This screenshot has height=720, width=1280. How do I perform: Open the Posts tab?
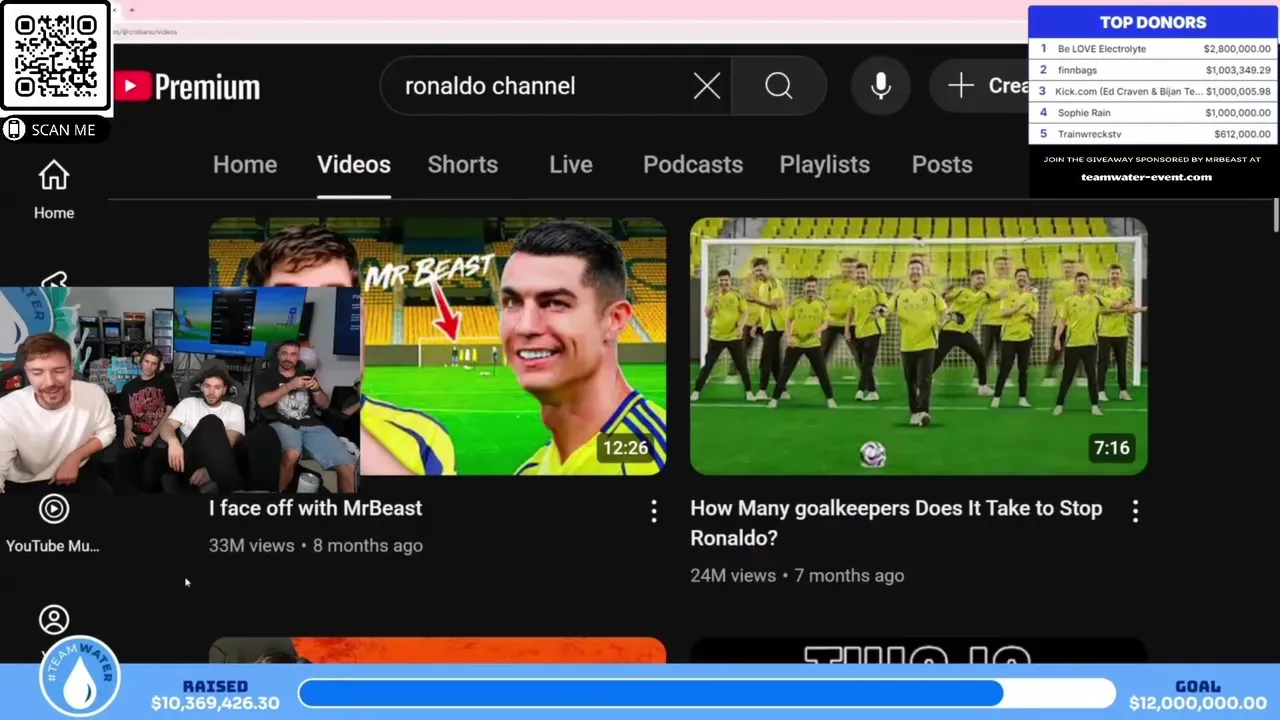[x=942, y=165]
